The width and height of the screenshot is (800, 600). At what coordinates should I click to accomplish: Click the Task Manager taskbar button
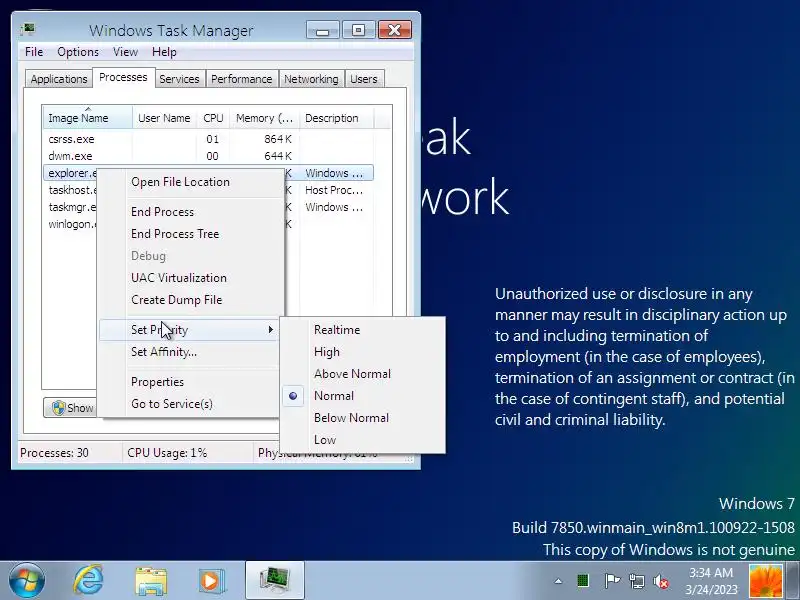click(274, 580)
